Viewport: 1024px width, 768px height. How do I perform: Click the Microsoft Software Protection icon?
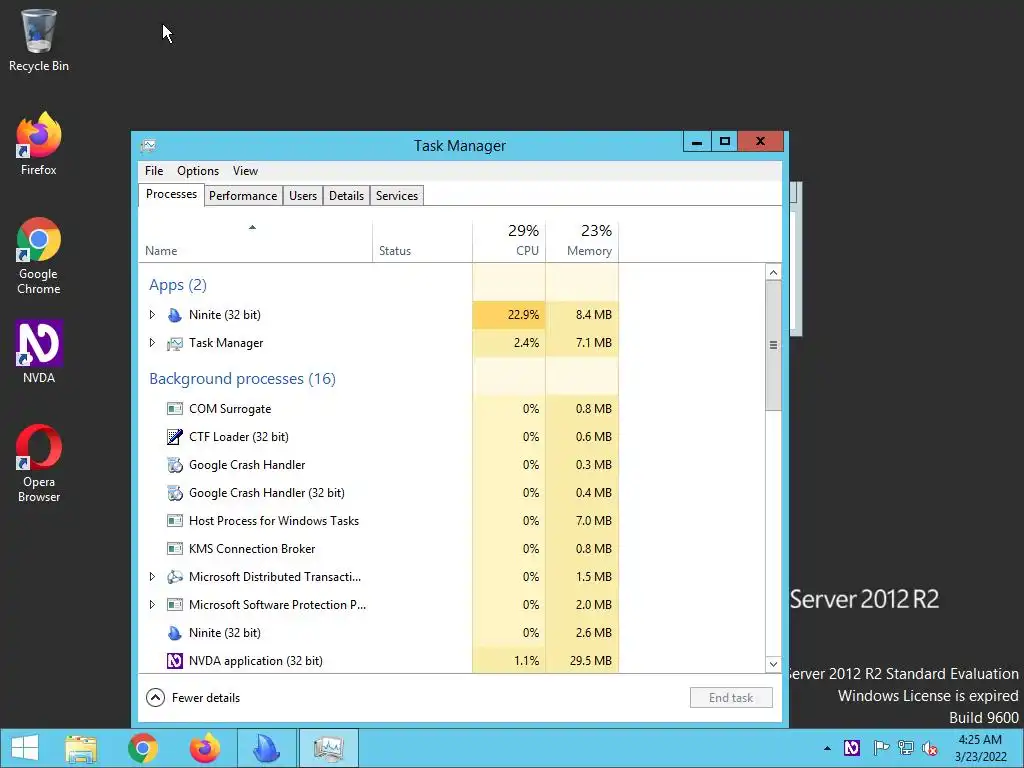click(174, 605)
